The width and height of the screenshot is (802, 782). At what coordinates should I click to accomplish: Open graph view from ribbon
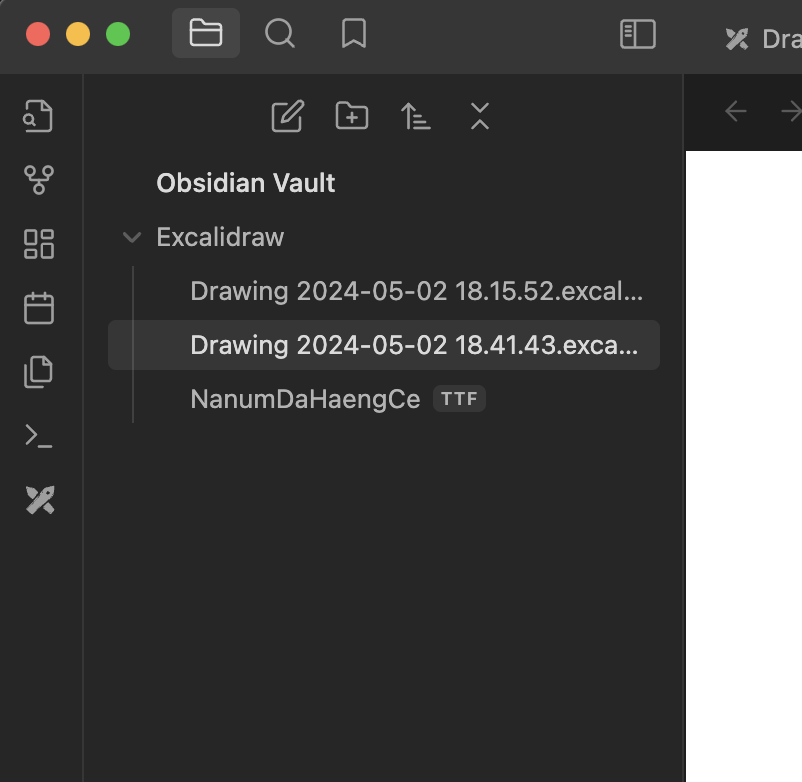tap(39, 180)
